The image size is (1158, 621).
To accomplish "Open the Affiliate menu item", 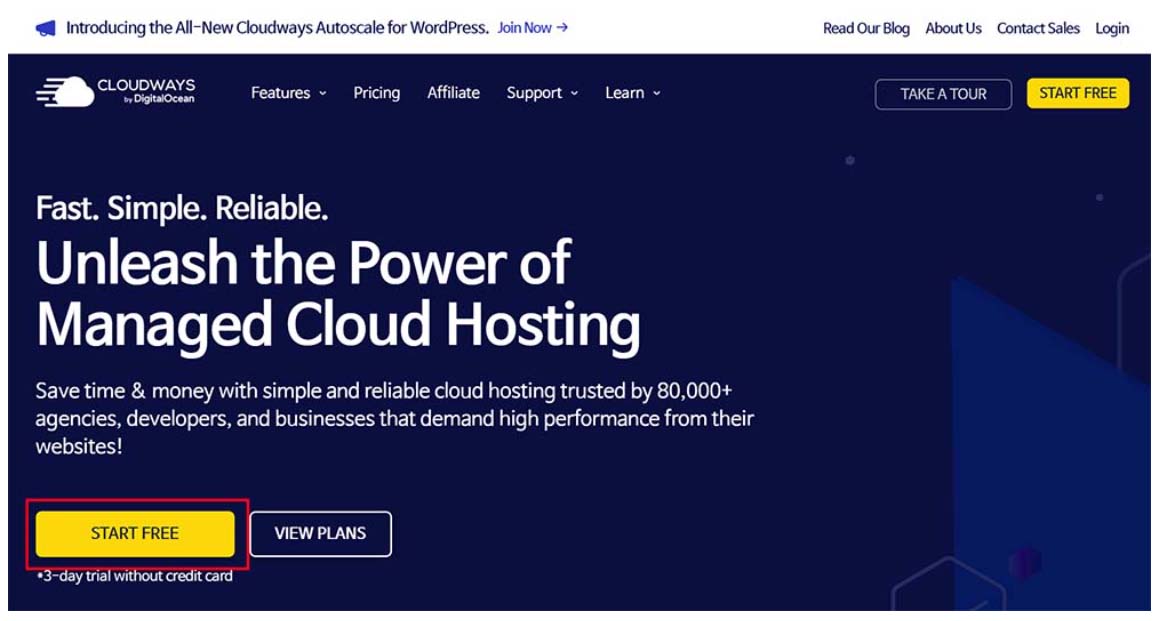I will pos(453,93).
